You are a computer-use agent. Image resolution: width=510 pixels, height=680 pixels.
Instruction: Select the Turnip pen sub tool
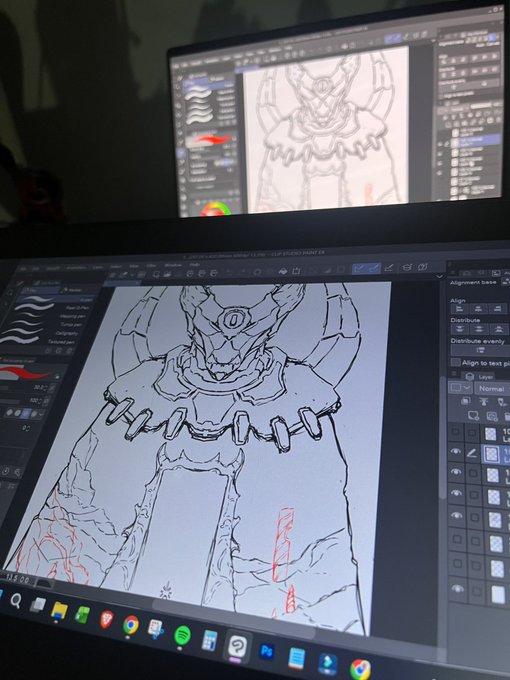tap(43, 325)
